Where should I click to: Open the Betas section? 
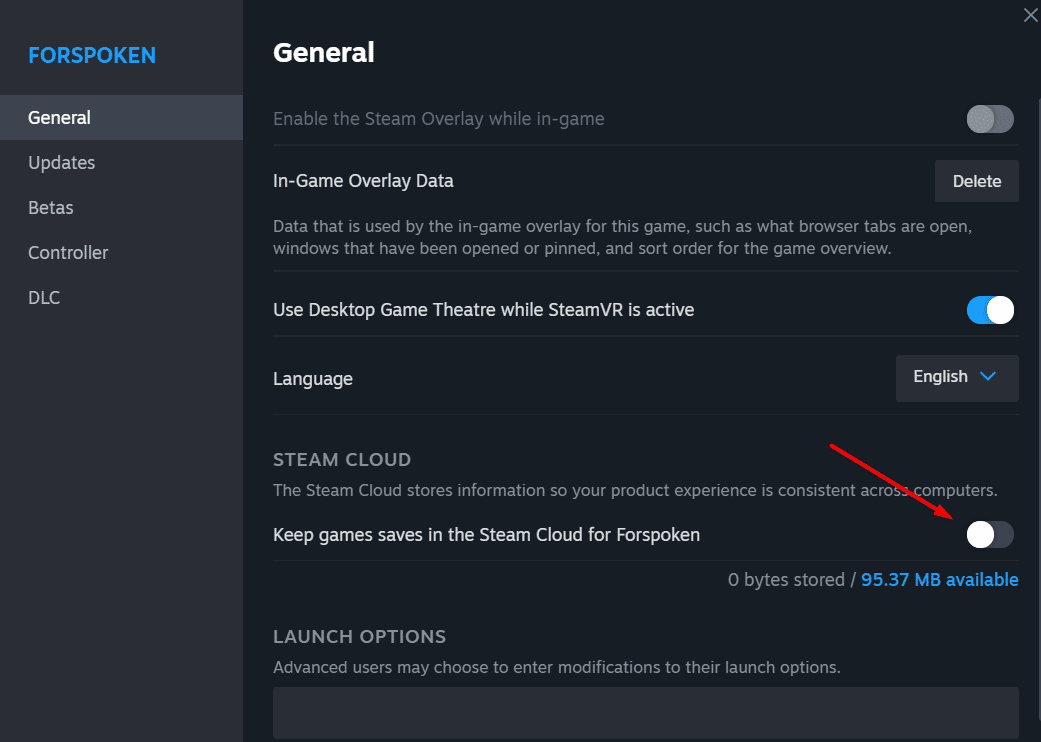(51, 208)
